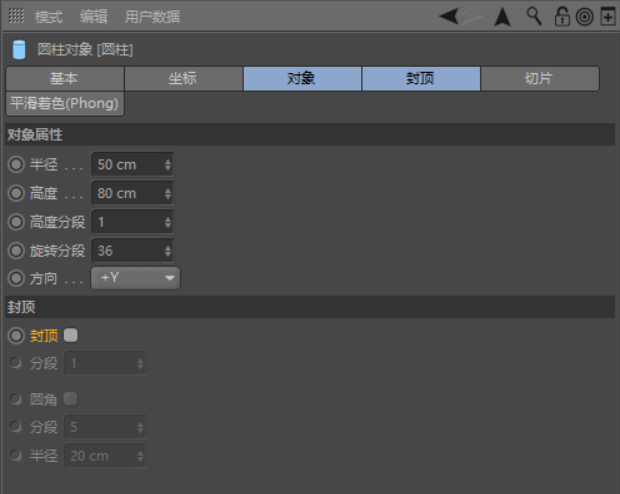The image size is (620, 494).
Task: Open the 模式 menu
Action: (49, 17)
